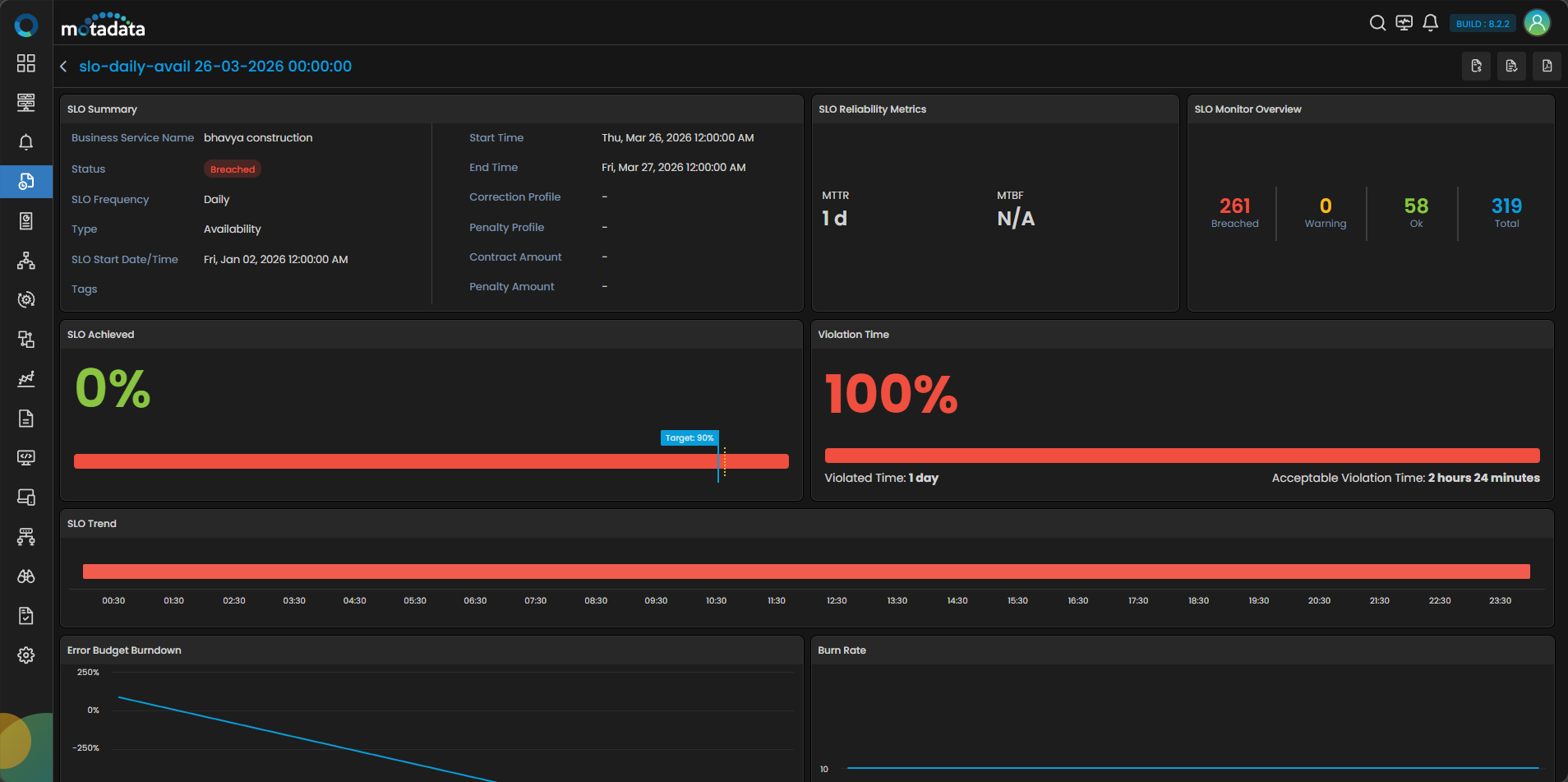Open the notifications bell in top bar
The image size is (1568, 782).
click(x=1430, y=23)
